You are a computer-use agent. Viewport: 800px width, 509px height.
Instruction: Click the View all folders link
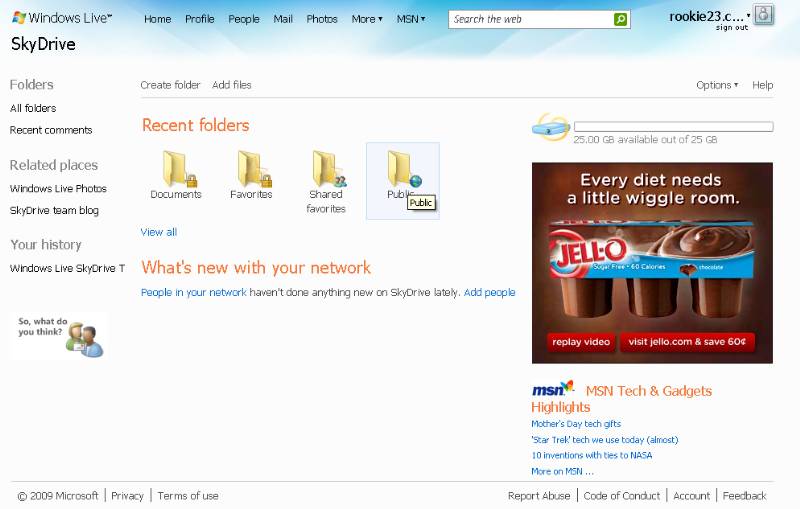(x=159, y=232)
